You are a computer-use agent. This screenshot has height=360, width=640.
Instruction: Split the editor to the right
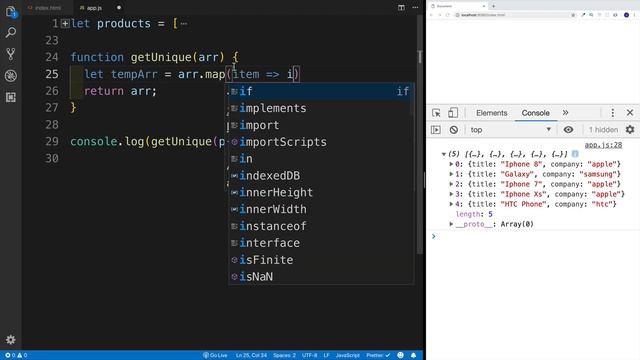[x=401, y=7]
